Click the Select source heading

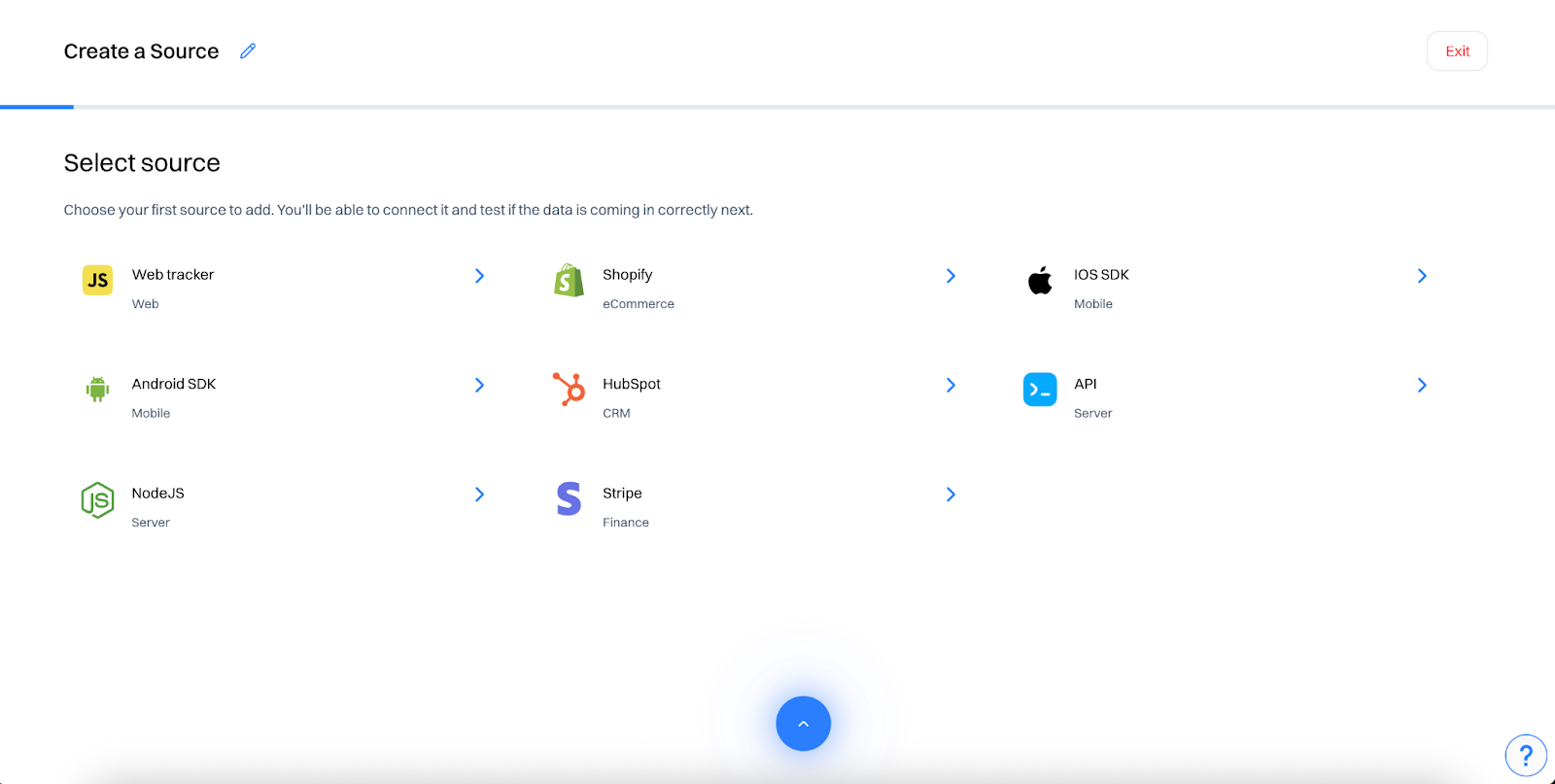click(x=142, y=163)
